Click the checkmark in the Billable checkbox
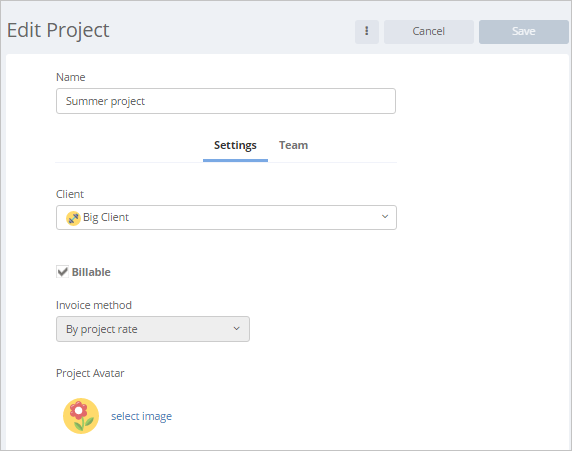 (x=62, y=272)
